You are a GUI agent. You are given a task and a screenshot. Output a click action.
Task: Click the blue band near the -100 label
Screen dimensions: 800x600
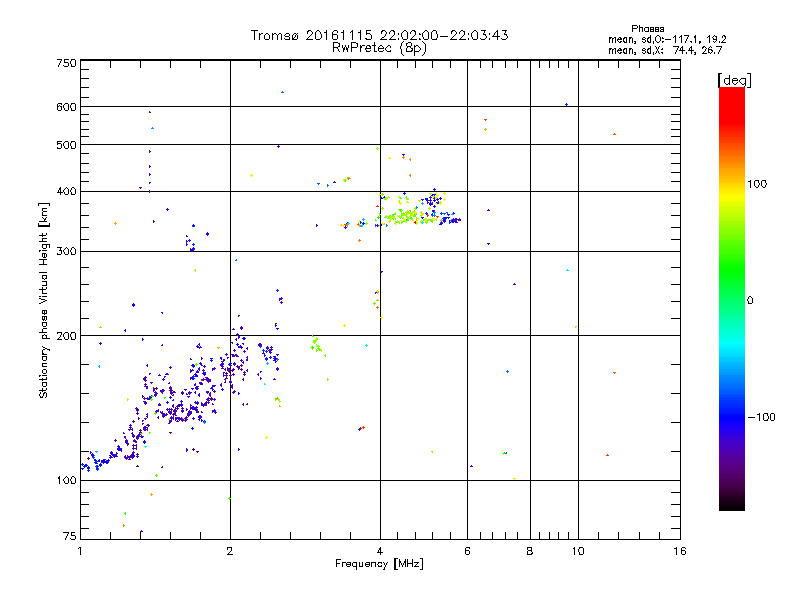coord(732,416)
